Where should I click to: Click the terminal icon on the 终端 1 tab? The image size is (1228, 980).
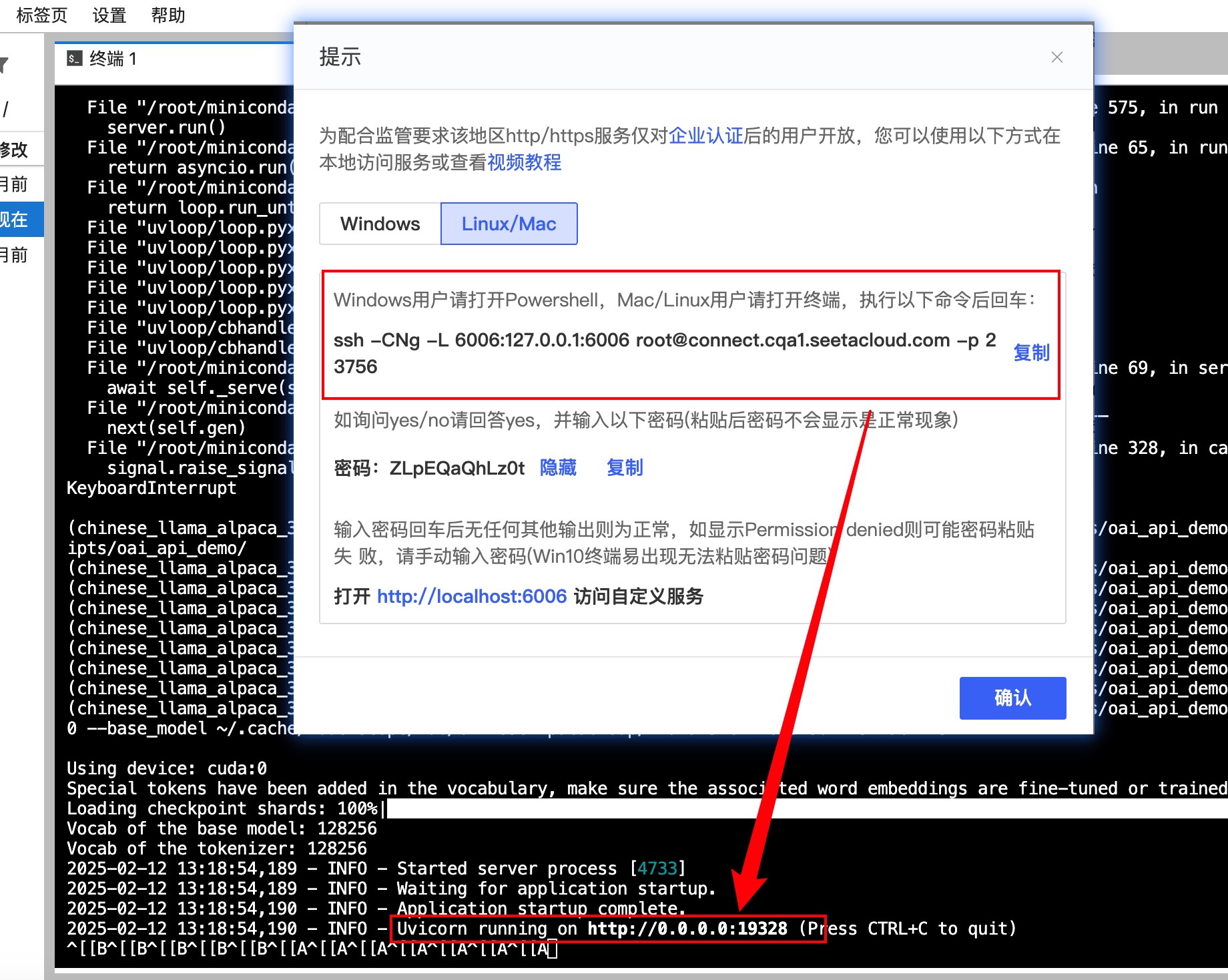(74, 59)
